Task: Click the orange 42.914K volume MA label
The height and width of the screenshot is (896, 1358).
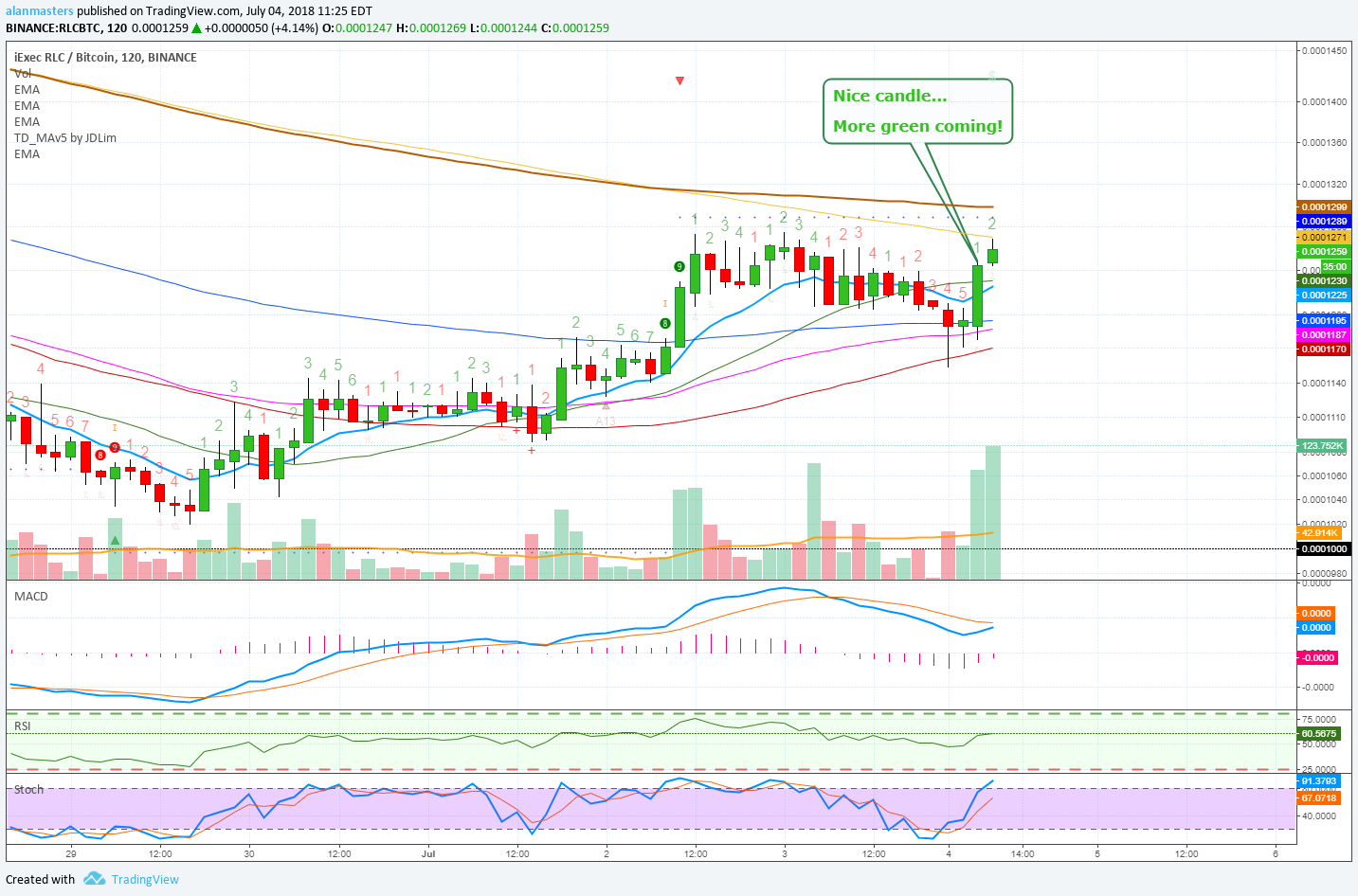Action: click(1319, 532)
